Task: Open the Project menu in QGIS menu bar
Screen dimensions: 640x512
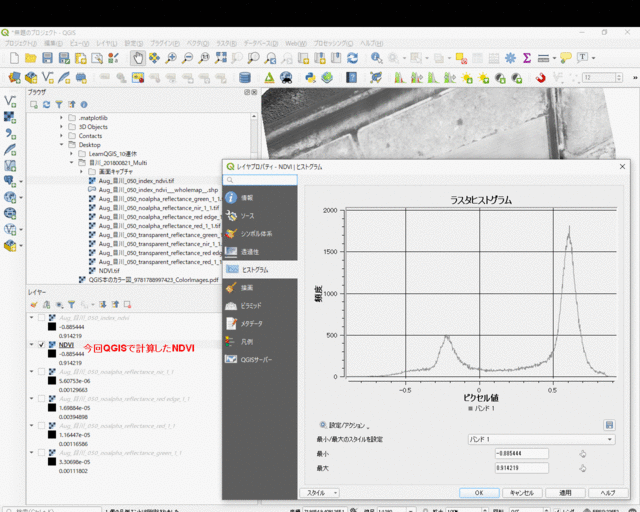Action: (21, 43)
